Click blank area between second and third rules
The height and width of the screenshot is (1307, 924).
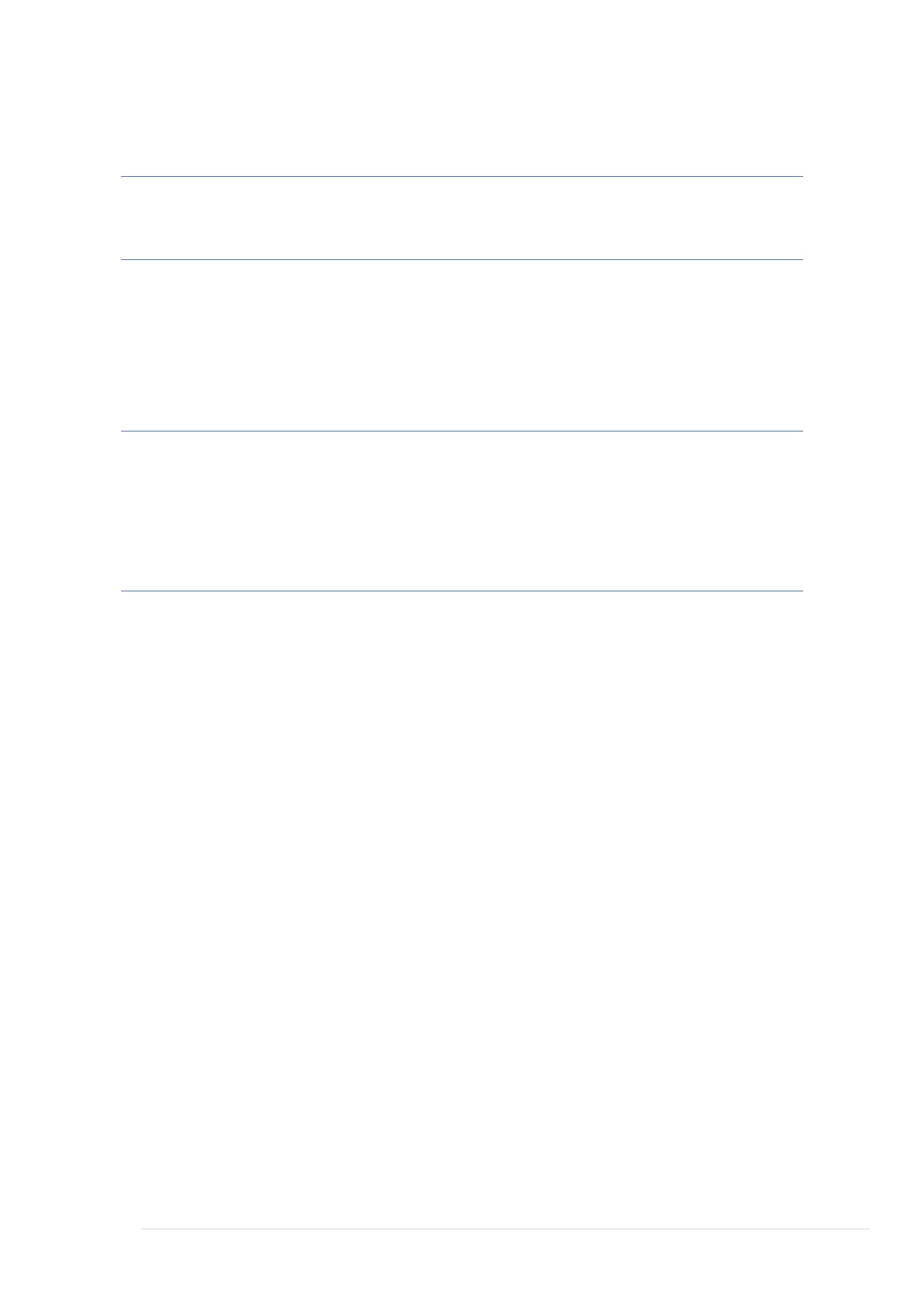click(462, 346)
